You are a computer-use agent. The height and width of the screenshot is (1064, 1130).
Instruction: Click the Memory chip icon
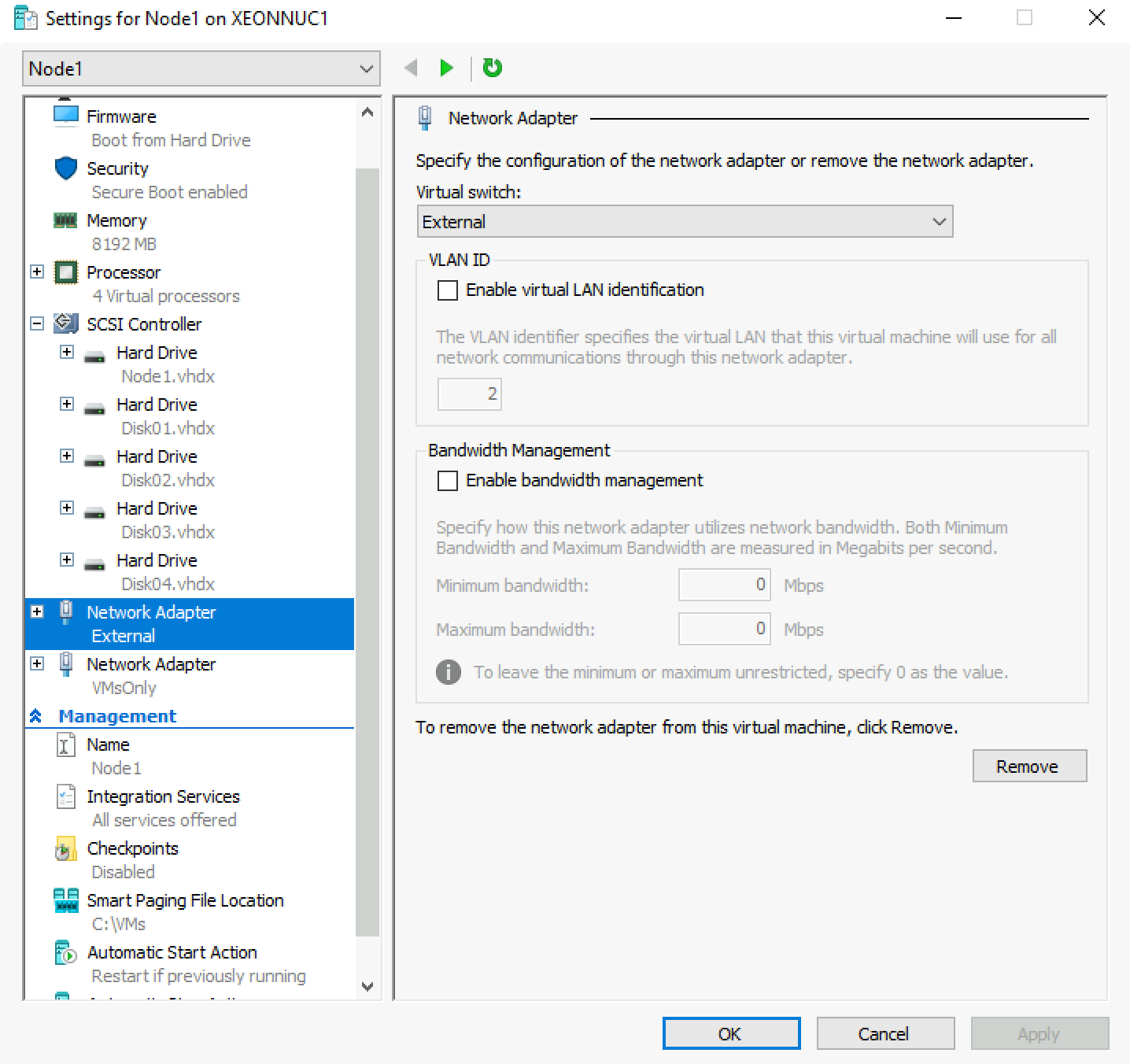65,220
